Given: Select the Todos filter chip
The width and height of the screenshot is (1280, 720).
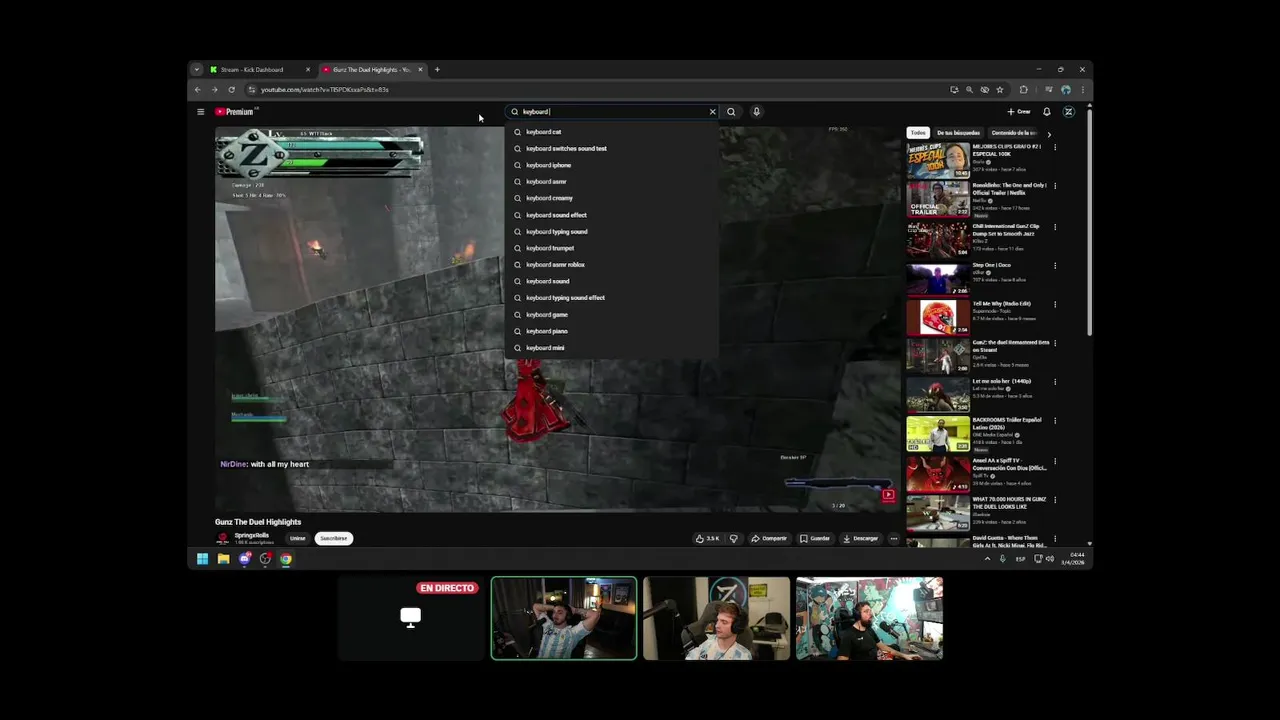Looking at the screenshot, I should tap(917, 133).
